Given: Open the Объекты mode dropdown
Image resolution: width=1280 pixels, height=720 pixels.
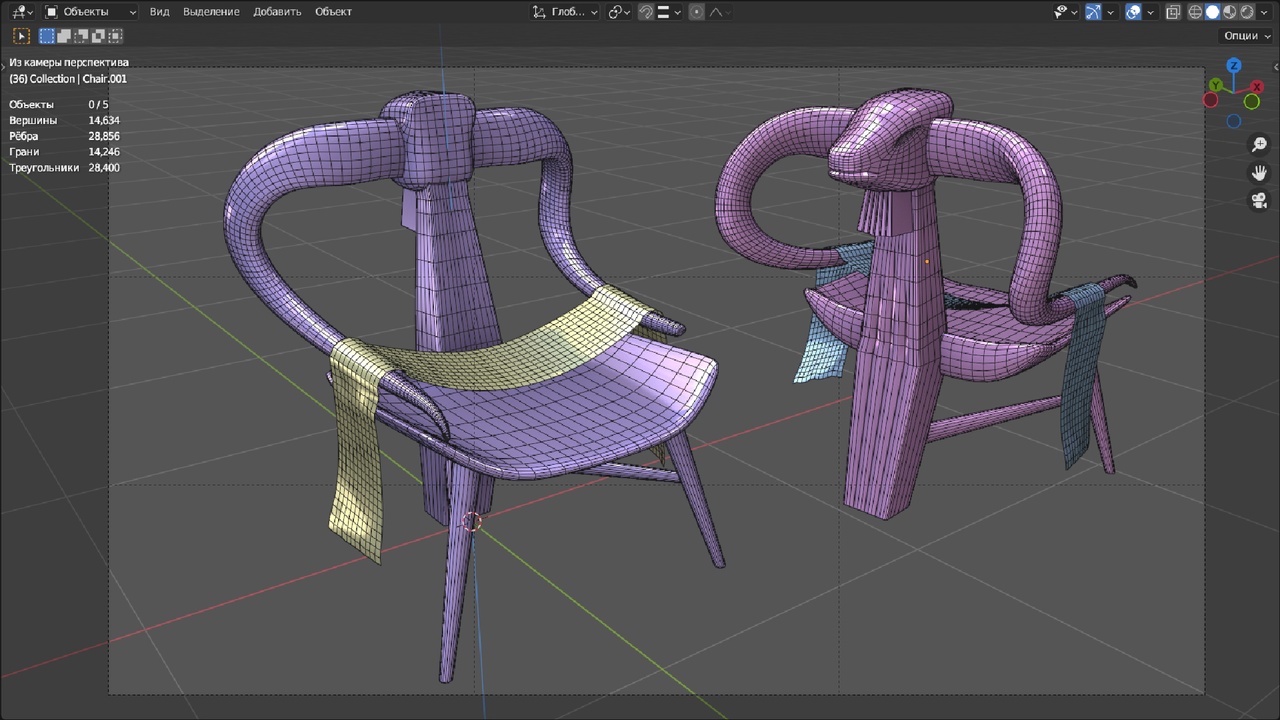Looking at the screenshot, I should [x=90, y=12].
